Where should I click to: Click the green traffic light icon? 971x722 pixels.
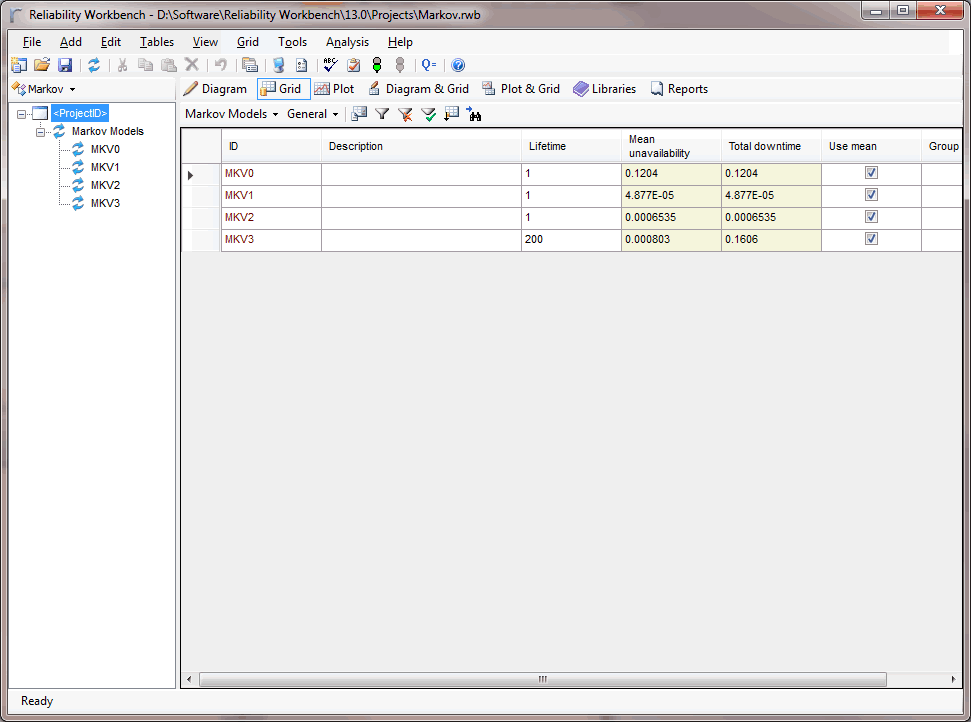point(377,65)
